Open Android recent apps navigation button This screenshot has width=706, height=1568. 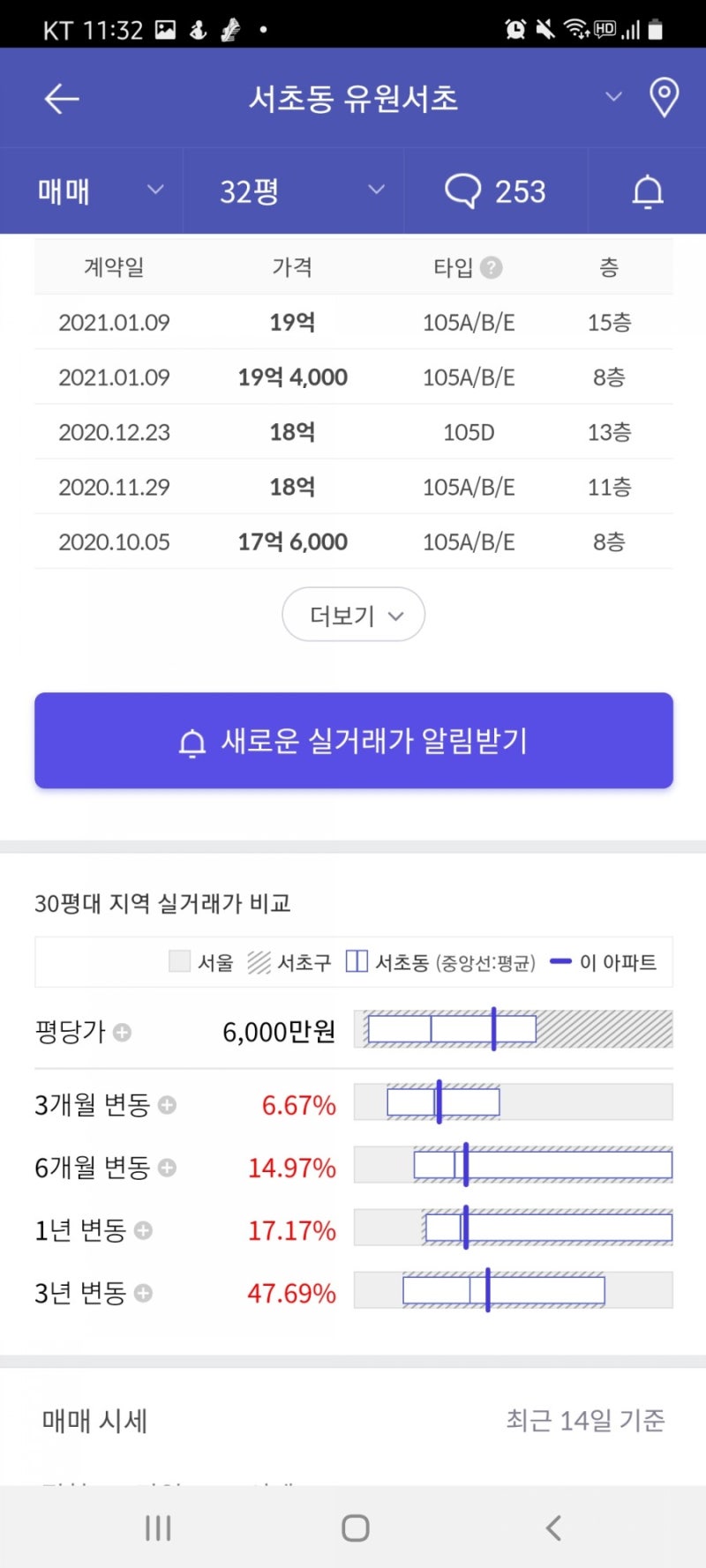coord(158,1527)
